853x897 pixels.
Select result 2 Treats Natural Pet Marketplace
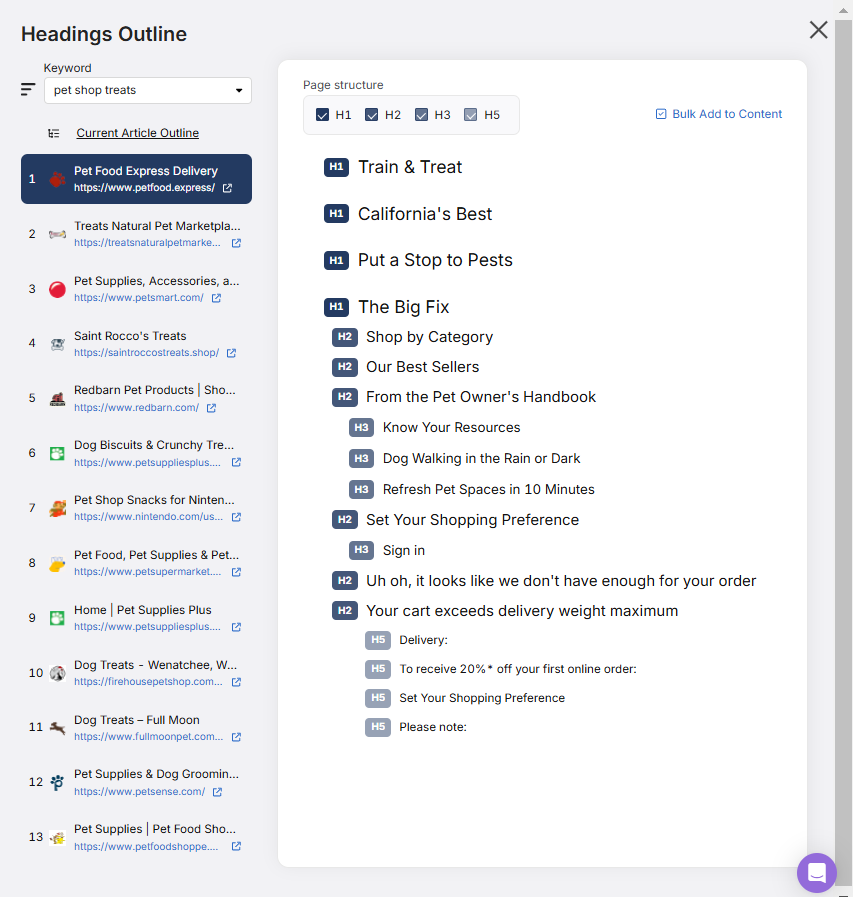136,234
